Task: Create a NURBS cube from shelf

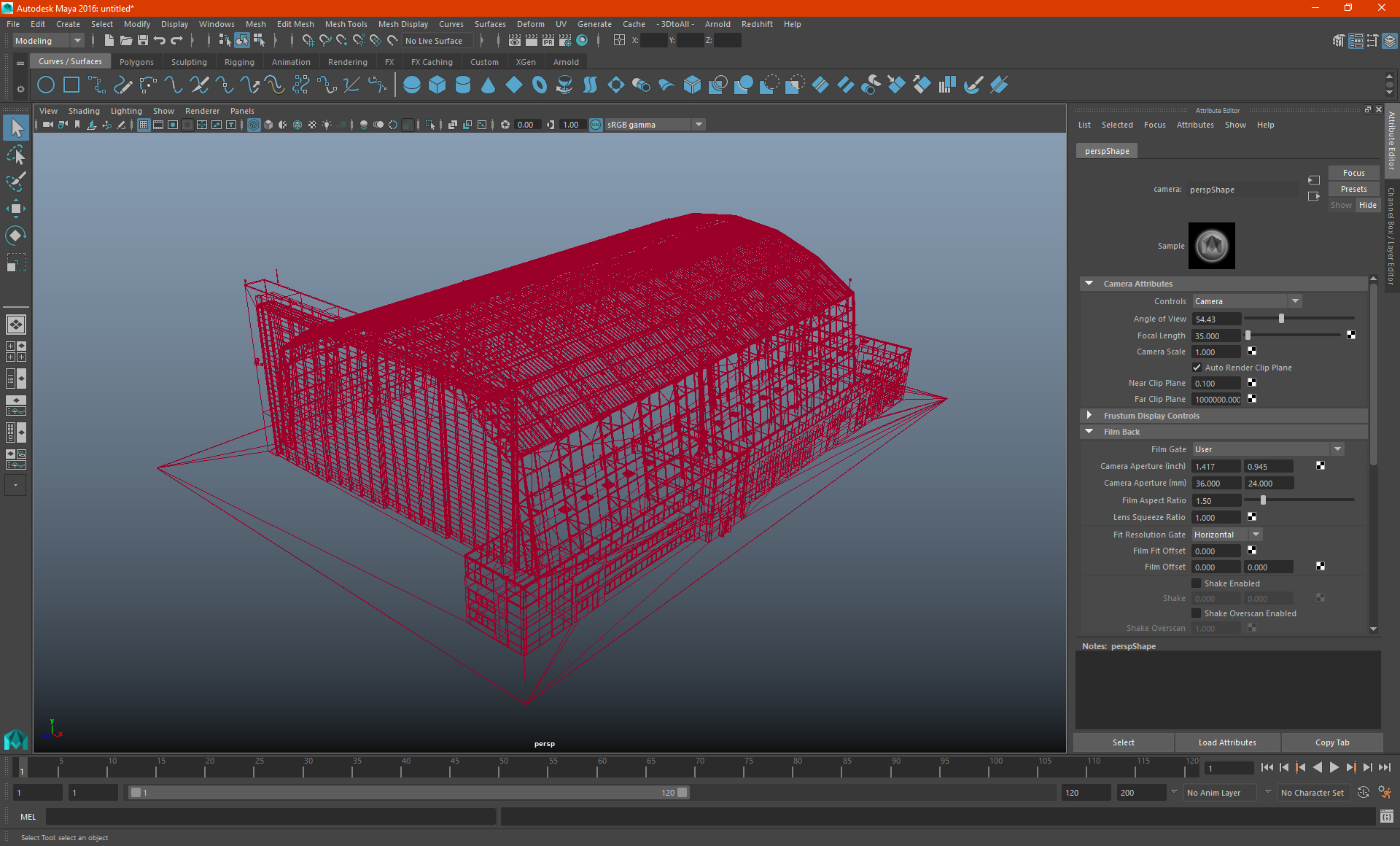Action: pyautogui.click(x=437, y=85)
